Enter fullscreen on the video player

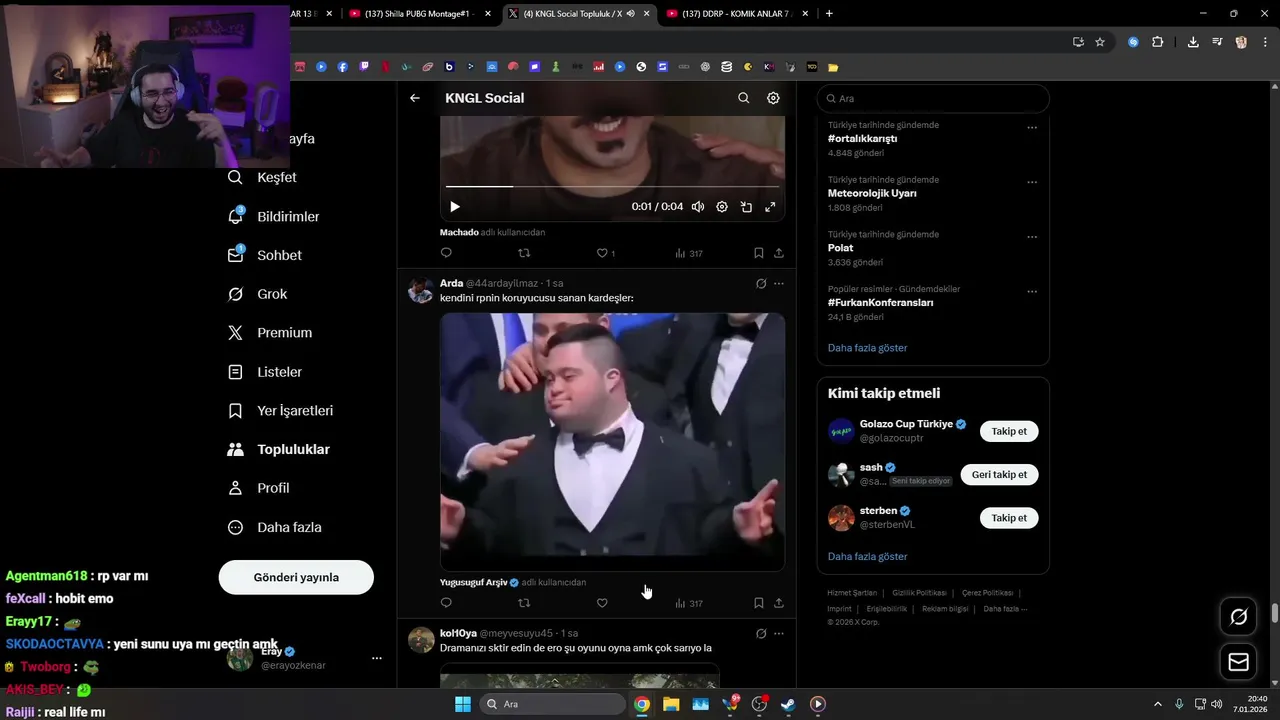pyautogui.click(x=770, y=207)
